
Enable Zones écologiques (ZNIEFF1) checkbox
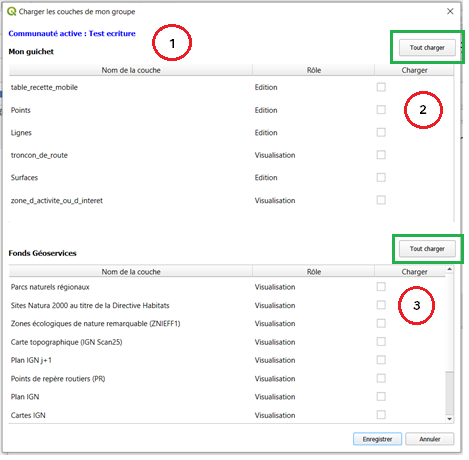click(381, 324)
